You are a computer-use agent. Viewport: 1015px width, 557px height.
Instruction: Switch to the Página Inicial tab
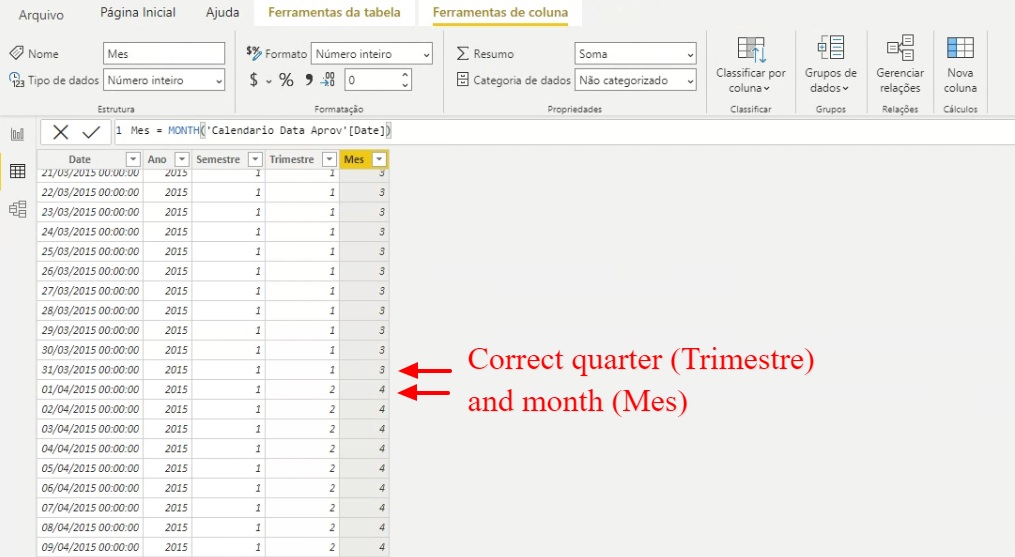point(137,12)
